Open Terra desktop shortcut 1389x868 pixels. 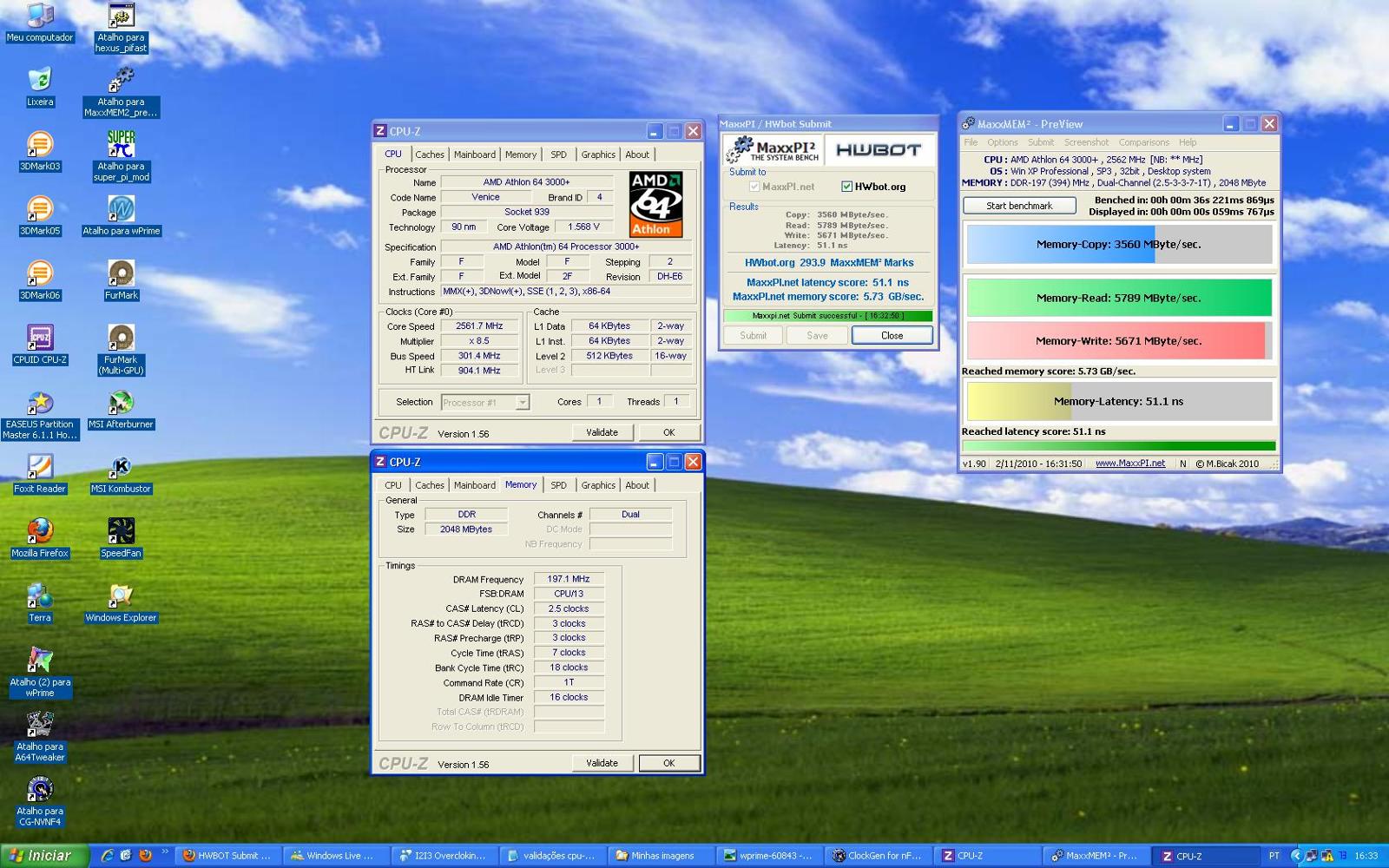[40, 604]
